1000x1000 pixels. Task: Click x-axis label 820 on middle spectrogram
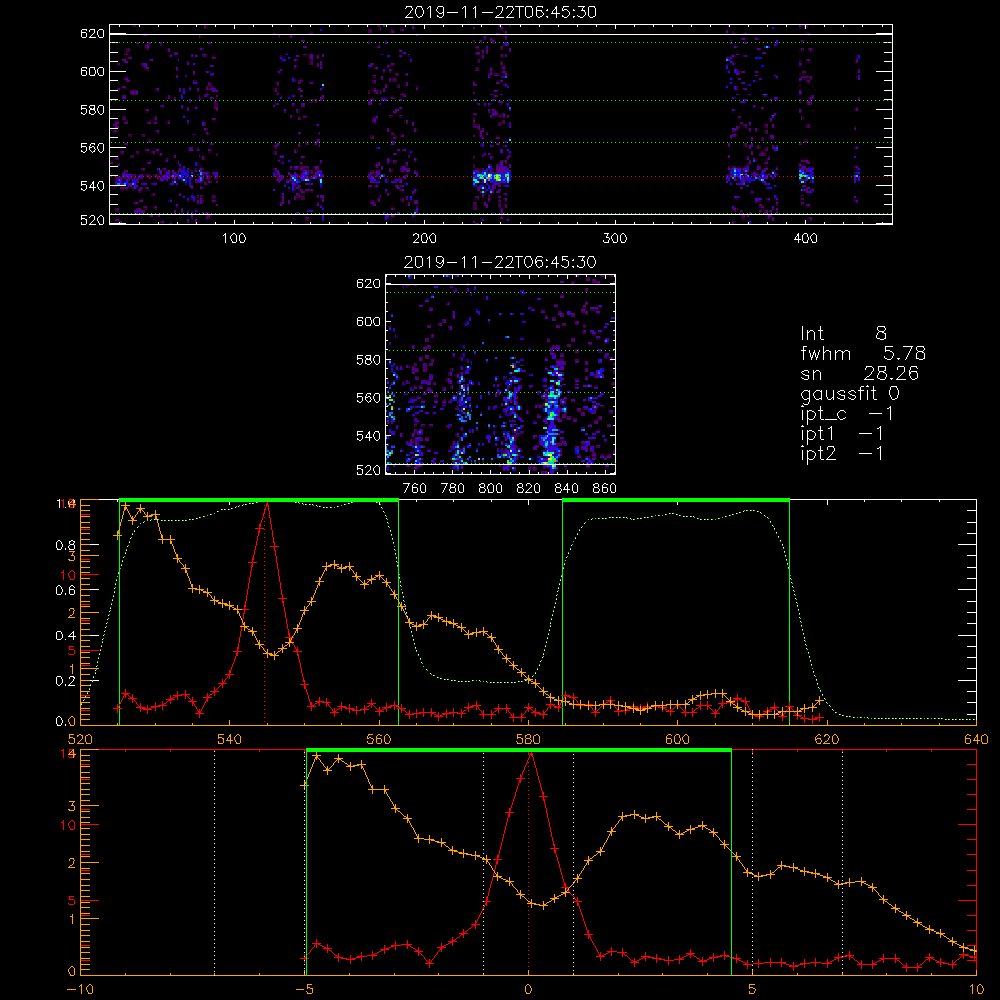pos(529,489)
